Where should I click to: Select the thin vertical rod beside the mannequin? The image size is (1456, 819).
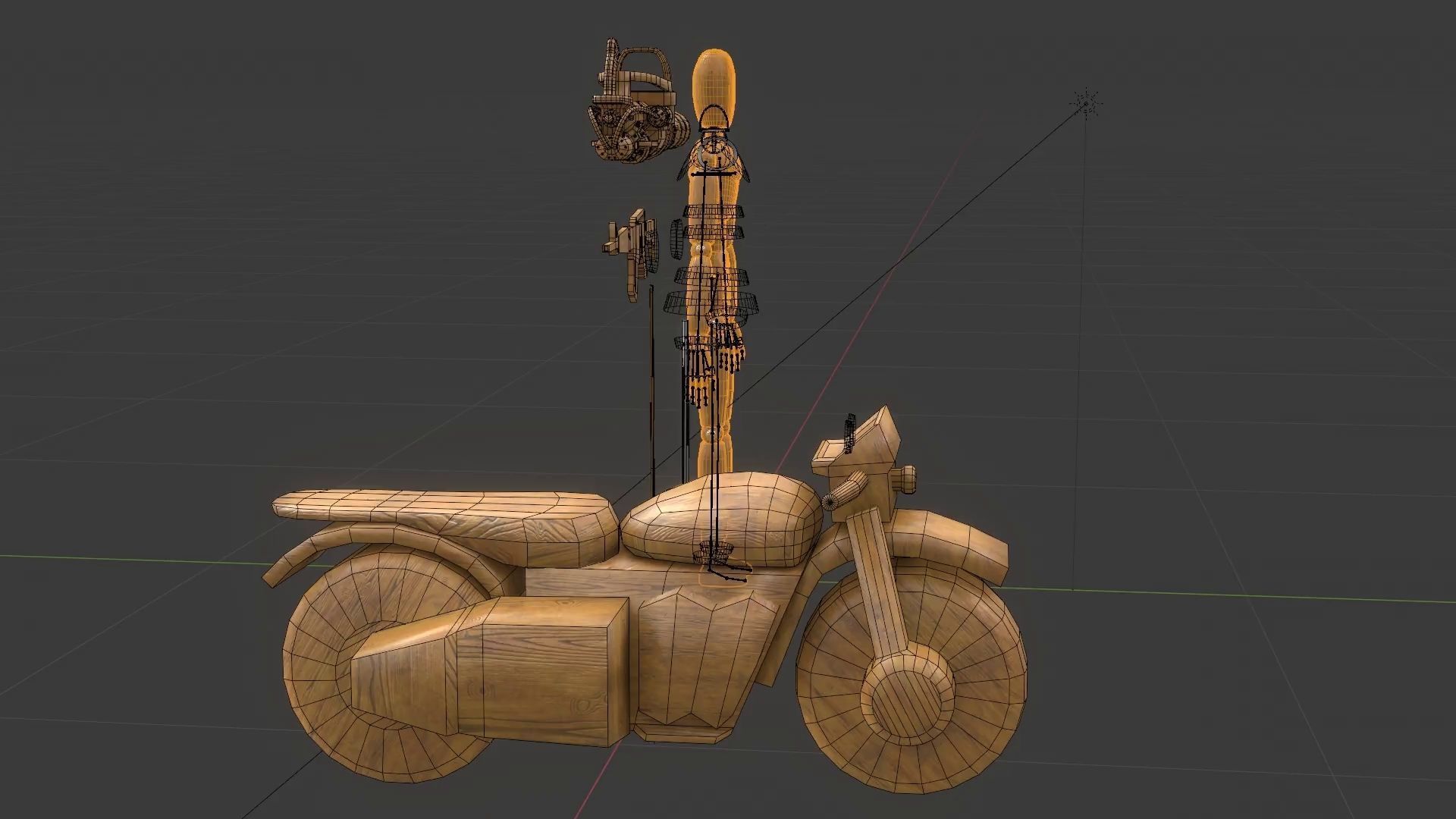point(651,391)
